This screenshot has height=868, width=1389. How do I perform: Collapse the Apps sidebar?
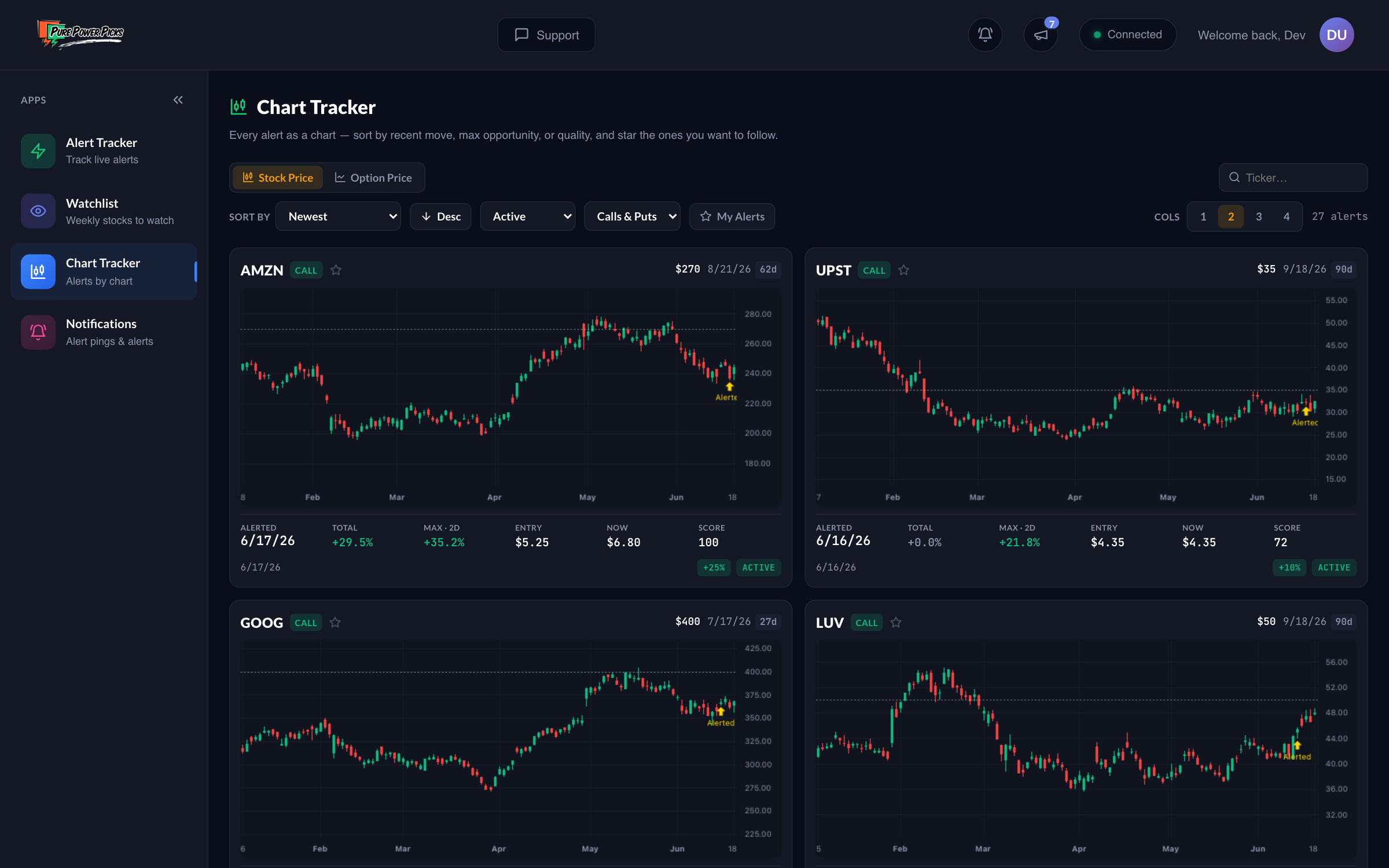pos(178,100)
